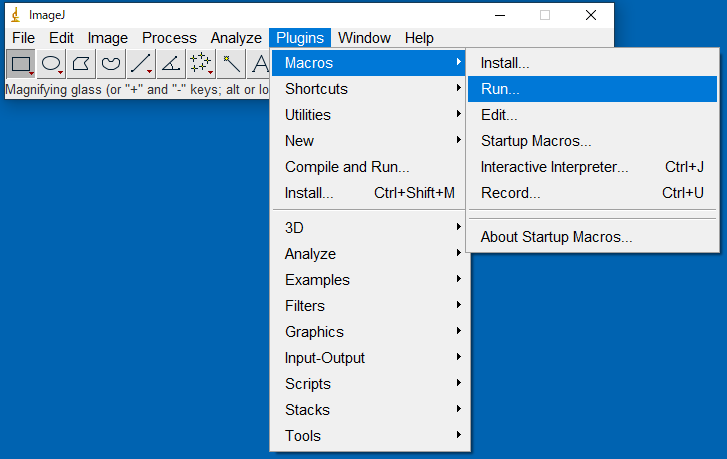Click the ImageJ microscope title icon

pos(16,15)
